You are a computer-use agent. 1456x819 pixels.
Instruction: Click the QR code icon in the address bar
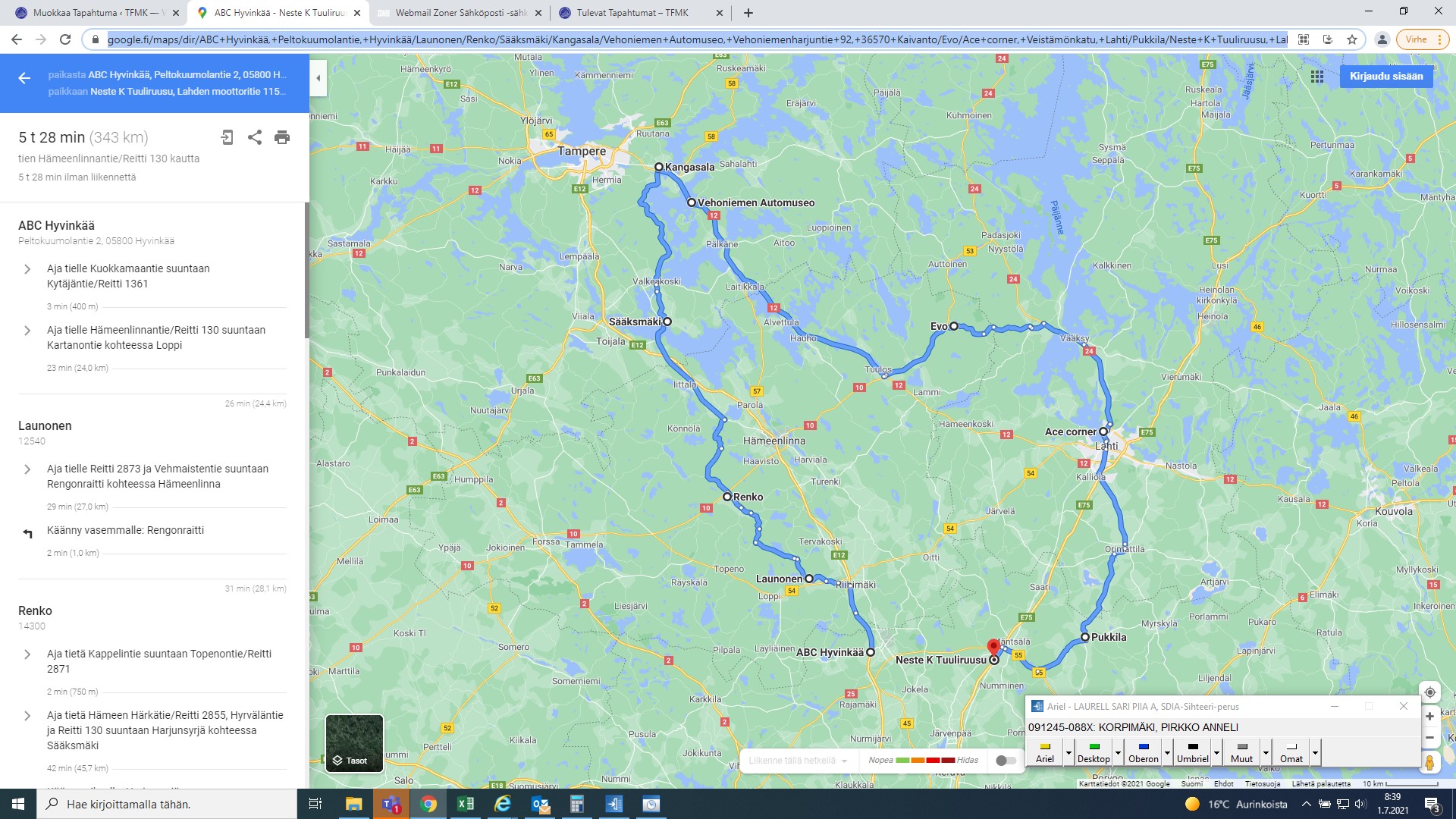click(x=1304, y=39)
